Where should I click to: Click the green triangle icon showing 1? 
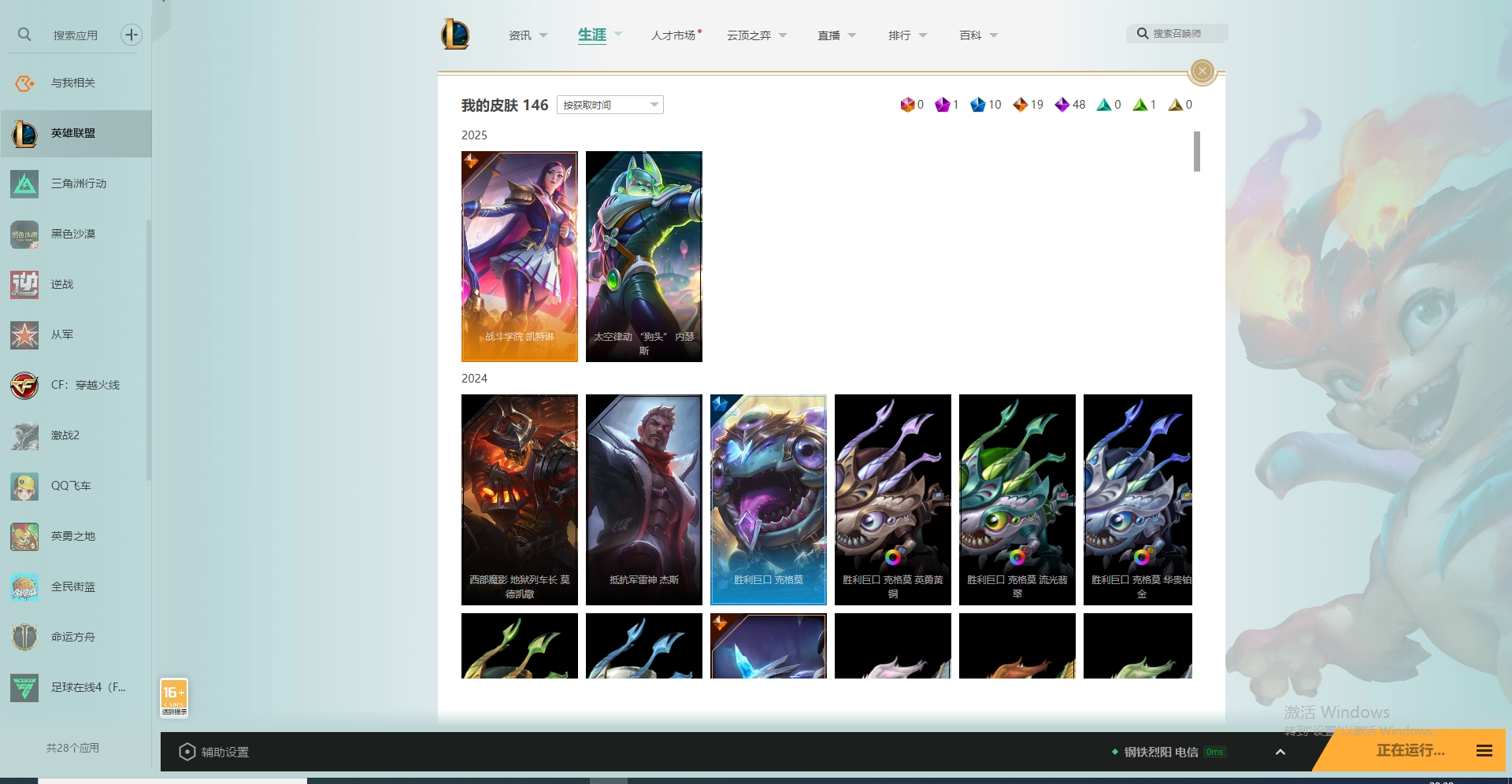pos(1140,105)
